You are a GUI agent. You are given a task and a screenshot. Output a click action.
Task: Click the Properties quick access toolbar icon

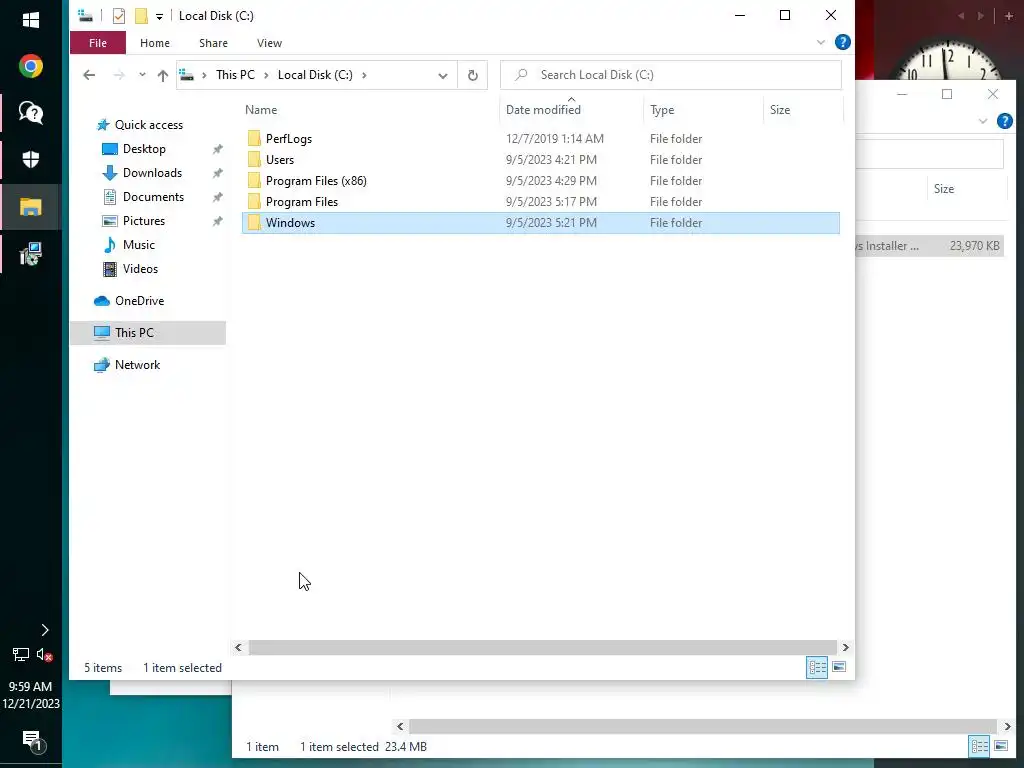click(x=119, y=16)
